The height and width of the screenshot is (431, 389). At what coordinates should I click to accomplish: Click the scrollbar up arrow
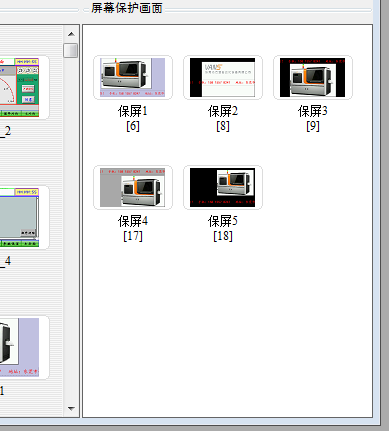[x=71, y=34]
